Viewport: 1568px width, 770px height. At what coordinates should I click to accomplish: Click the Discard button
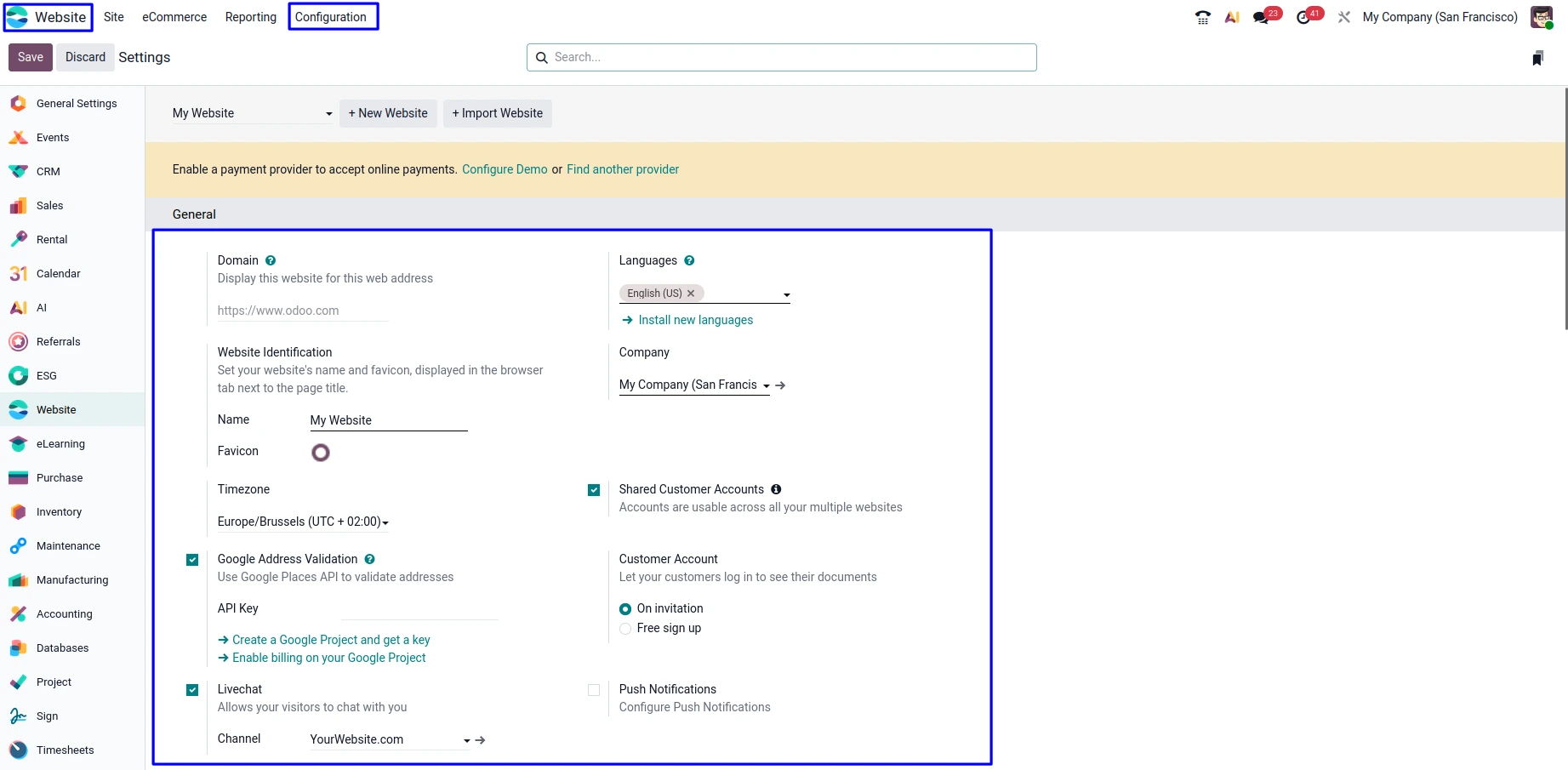point(86,57)
